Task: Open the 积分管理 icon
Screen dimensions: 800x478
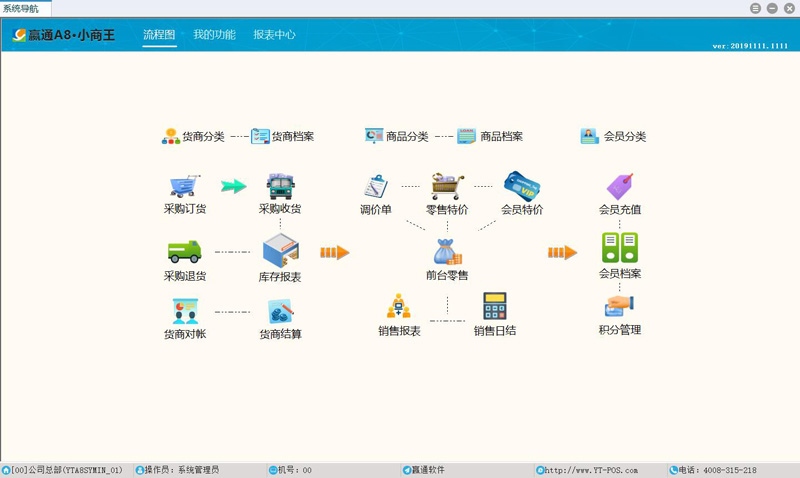Action: (619, 306)
